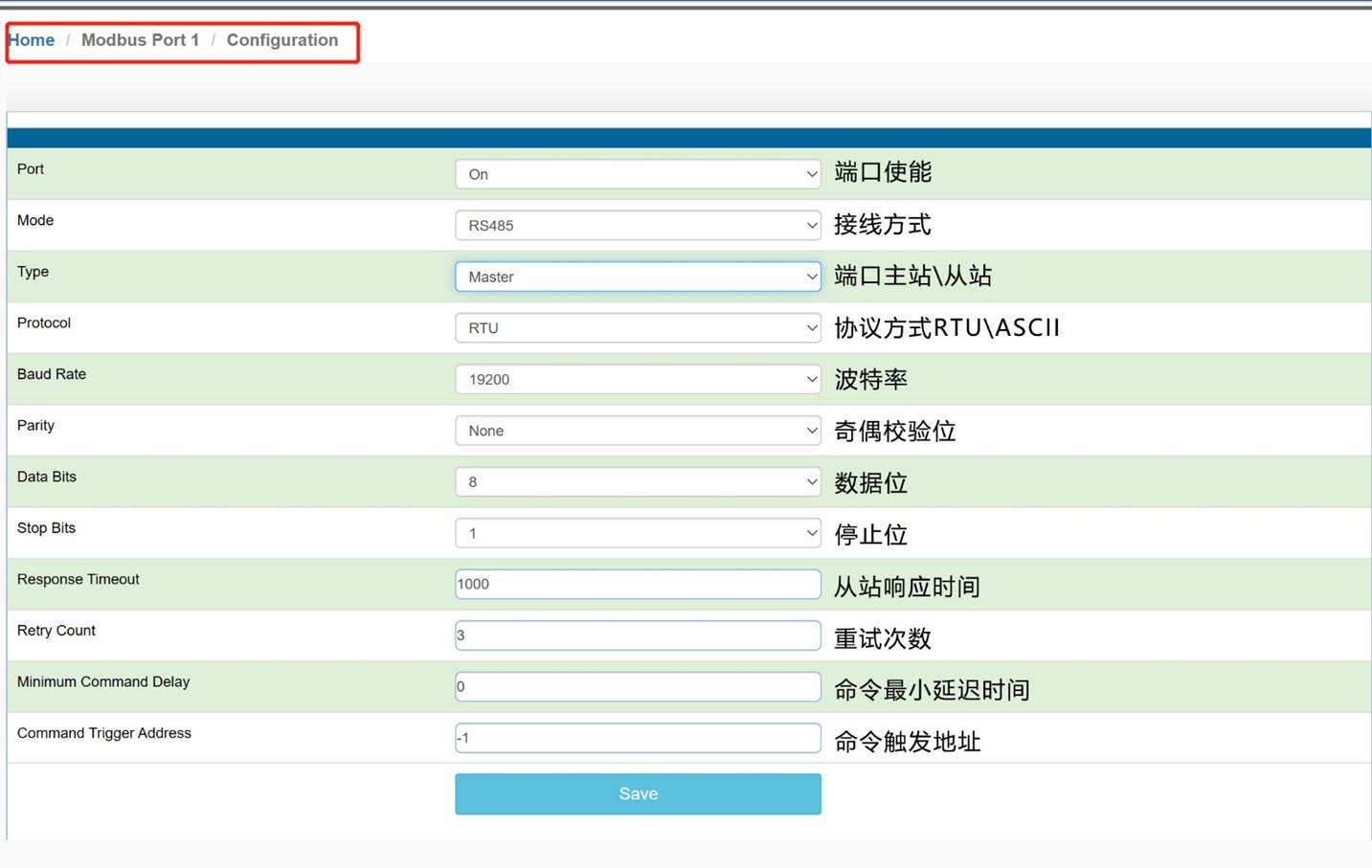Screen dimensions: 1372x868
Task: Open the Baud Rate dropdown at 19200
Action: pyautogui.click(x=638, y=379)
